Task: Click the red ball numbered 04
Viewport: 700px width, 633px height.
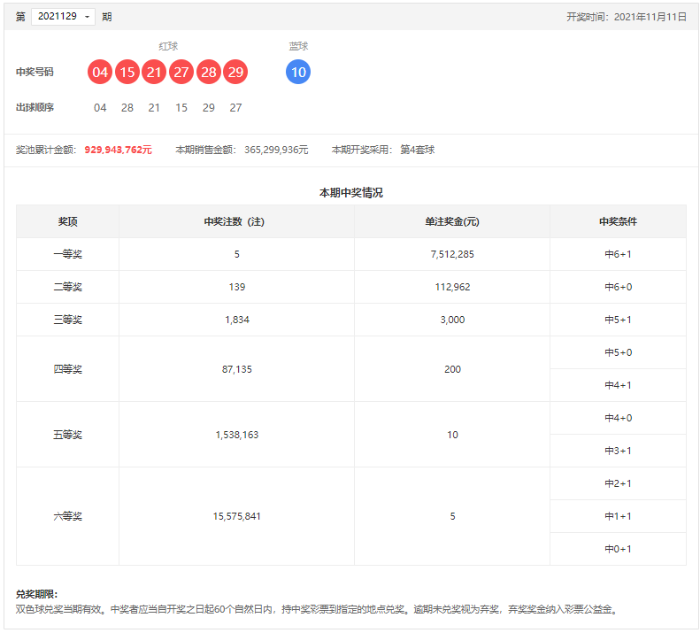Action: coord(99,72)
